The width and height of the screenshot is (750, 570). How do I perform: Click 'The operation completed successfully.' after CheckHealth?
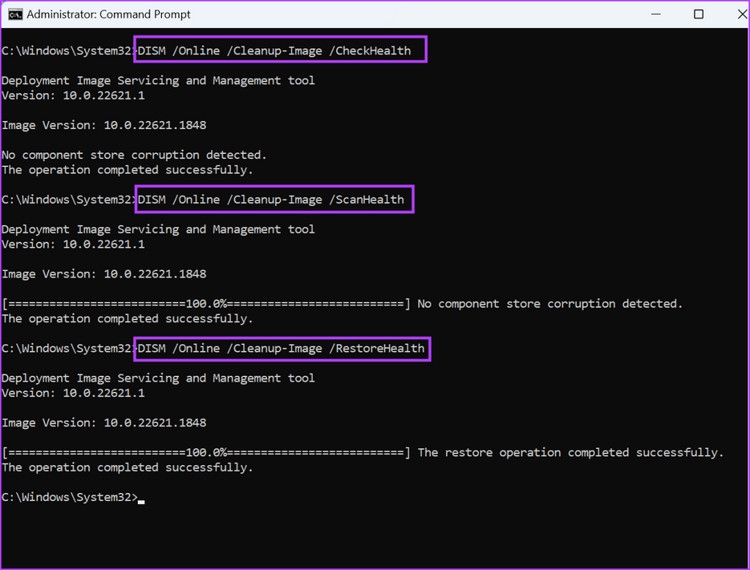[127, 170]
